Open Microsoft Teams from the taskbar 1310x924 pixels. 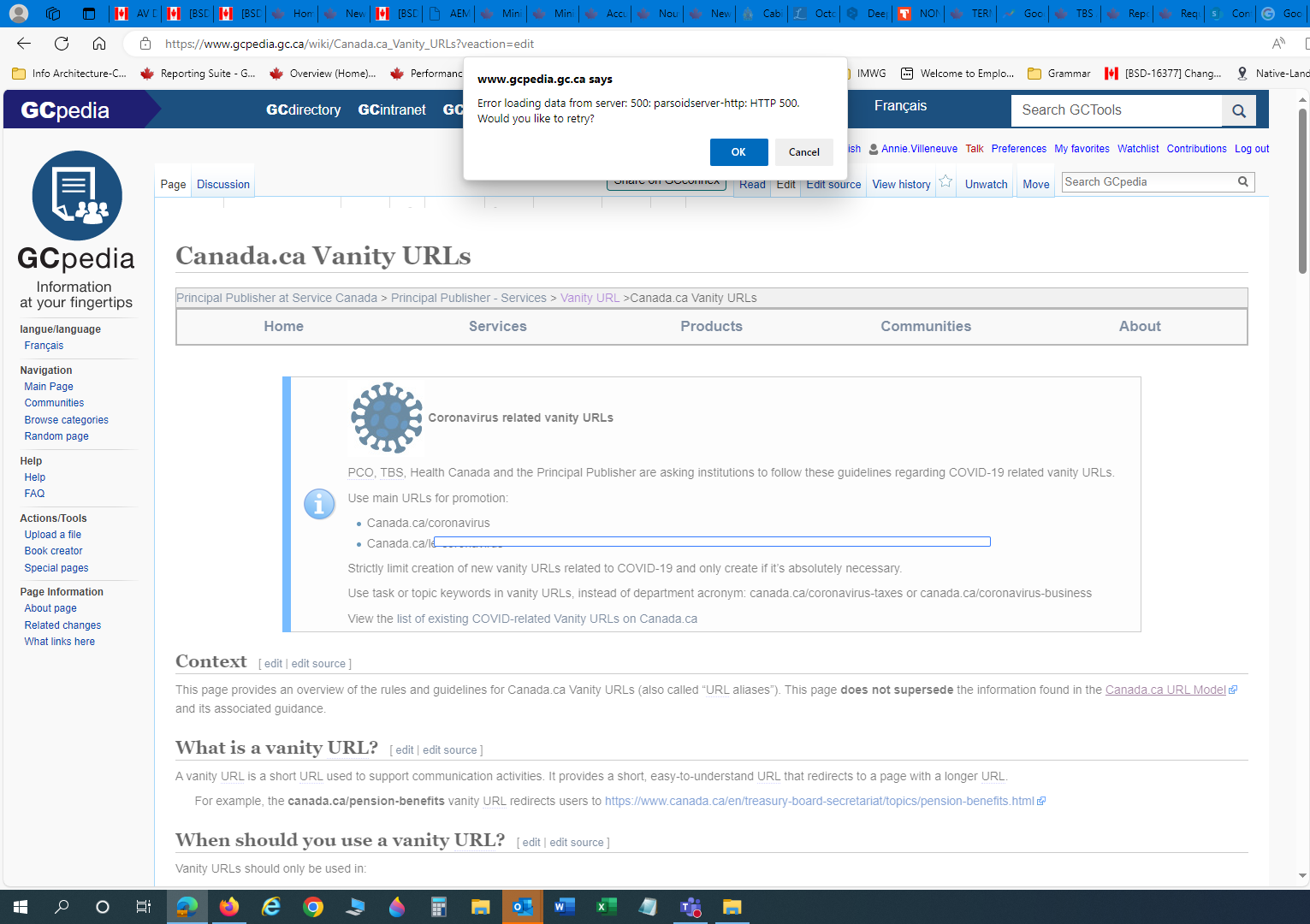point(690,906)
